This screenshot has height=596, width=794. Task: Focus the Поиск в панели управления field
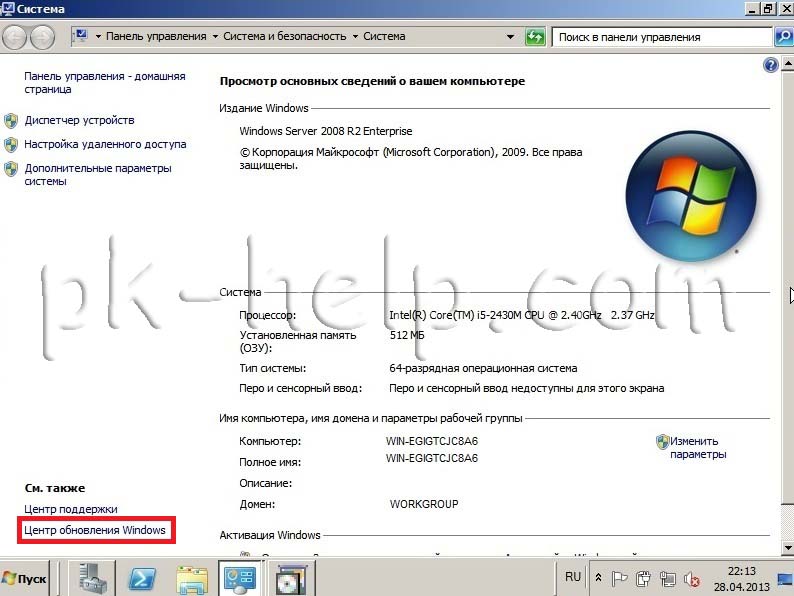coord(661,37)
